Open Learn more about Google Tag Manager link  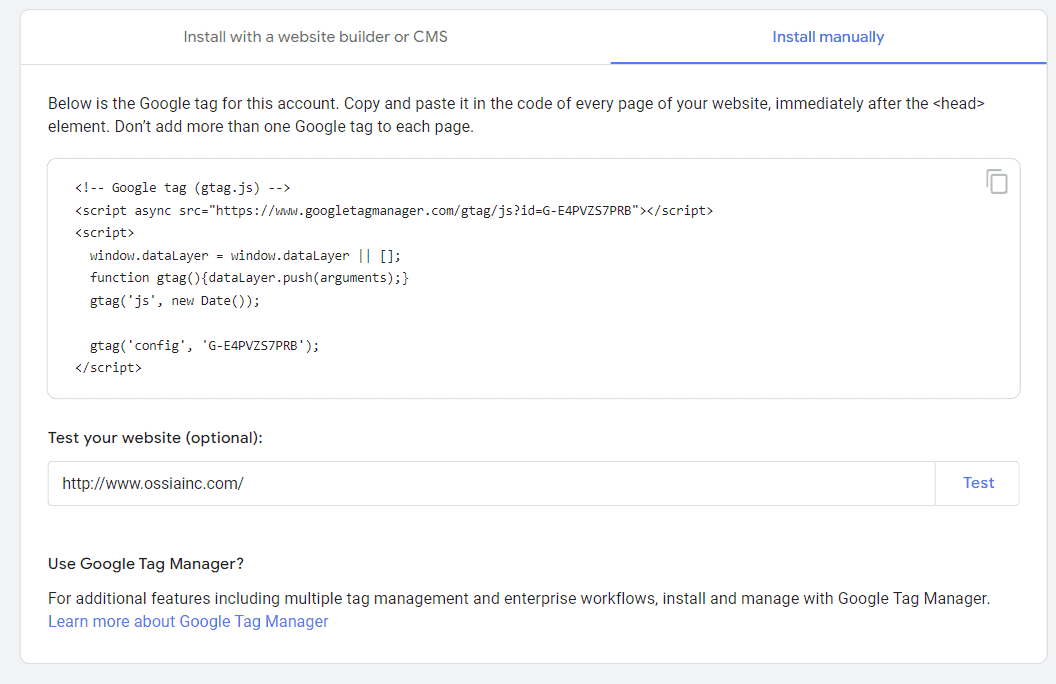[x=188, y=621]
